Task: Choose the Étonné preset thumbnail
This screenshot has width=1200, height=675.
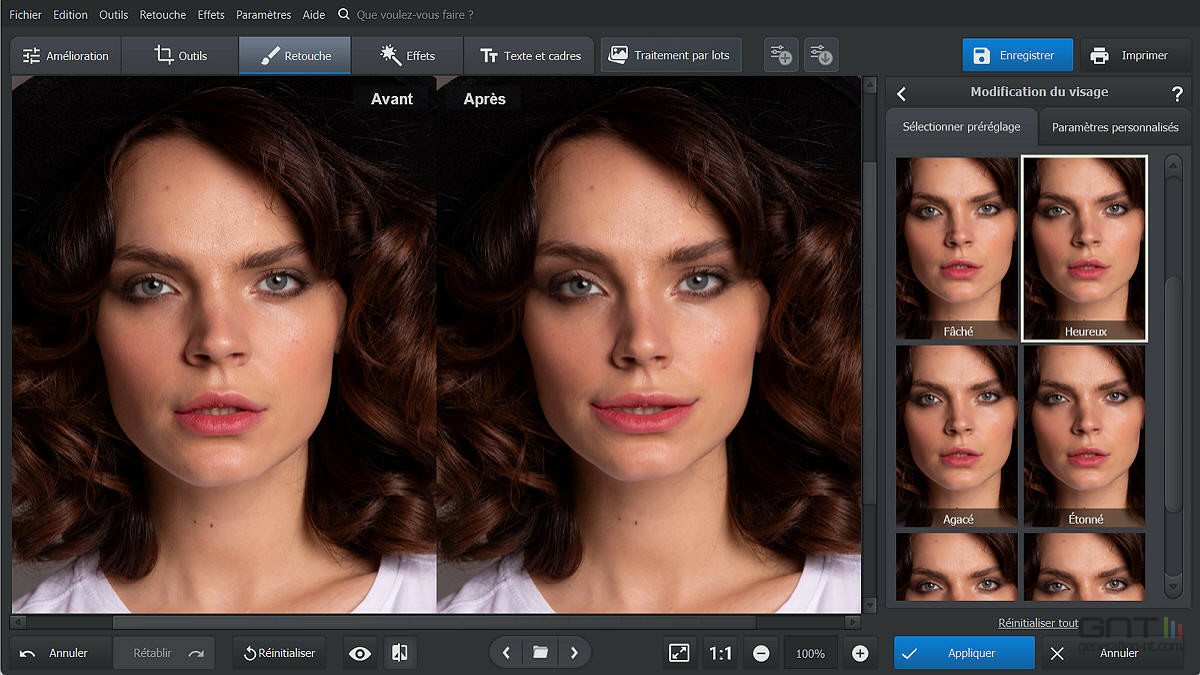Action: pos(1085,436)
